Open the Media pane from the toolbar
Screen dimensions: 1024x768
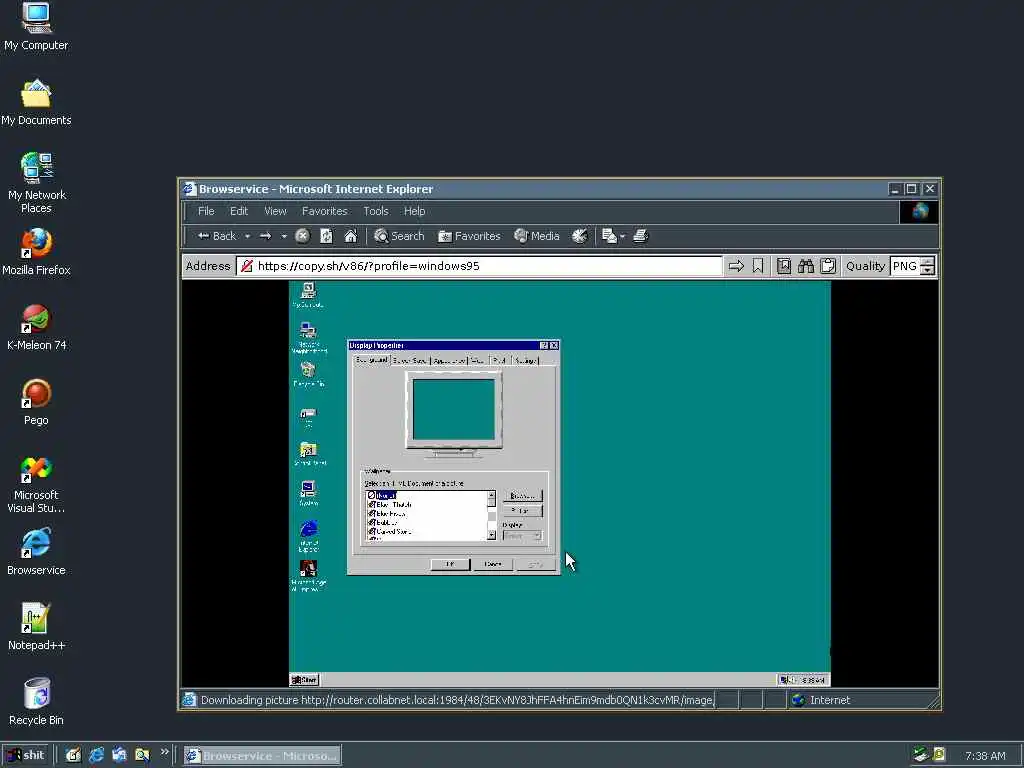click(x=537, y=236)
